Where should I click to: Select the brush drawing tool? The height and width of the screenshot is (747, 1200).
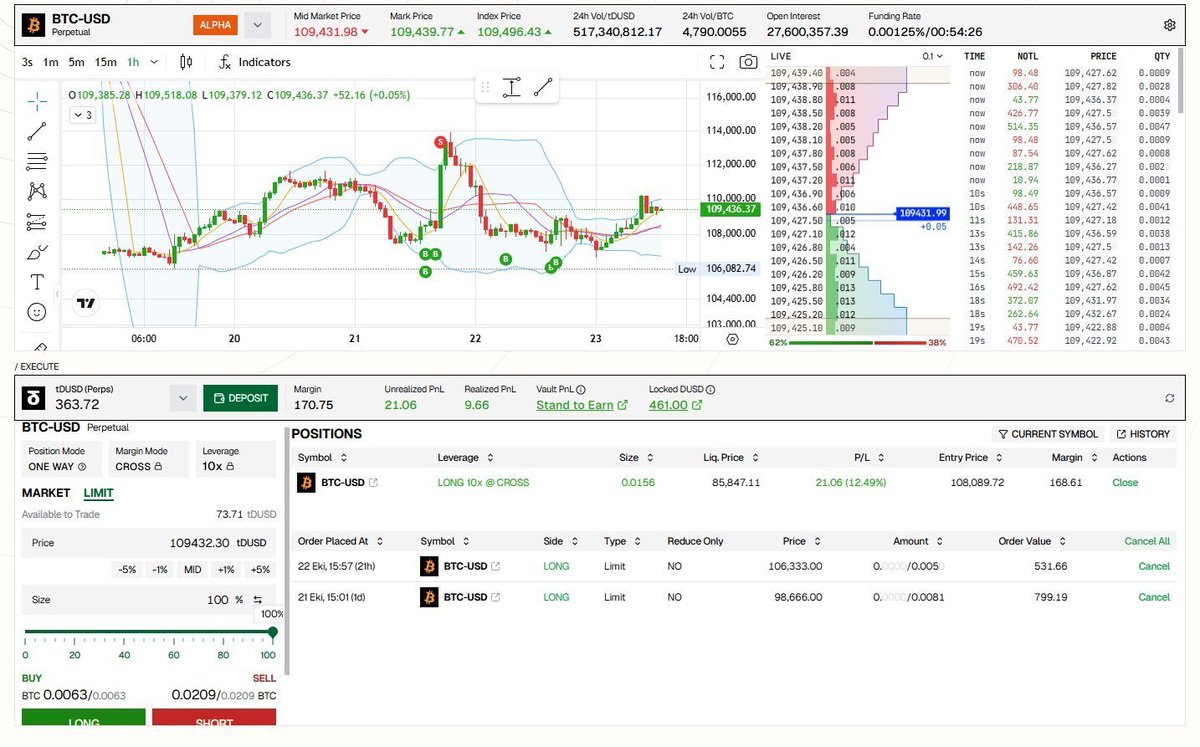(x=37, y=252)
